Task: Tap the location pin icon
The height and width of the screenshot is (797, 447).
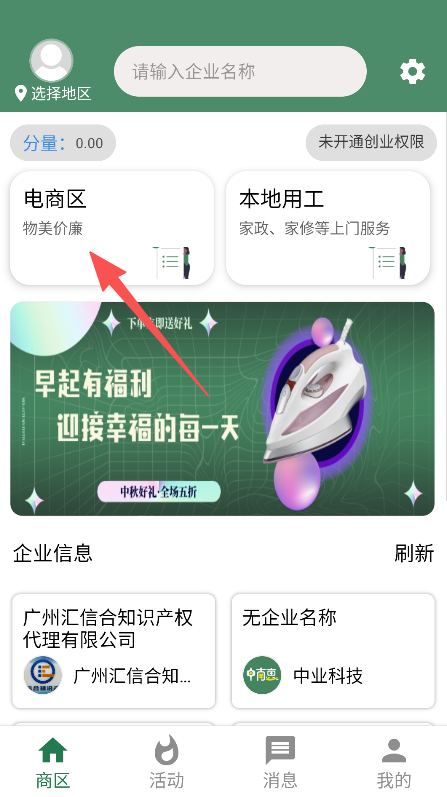Action: click(20, 94)
